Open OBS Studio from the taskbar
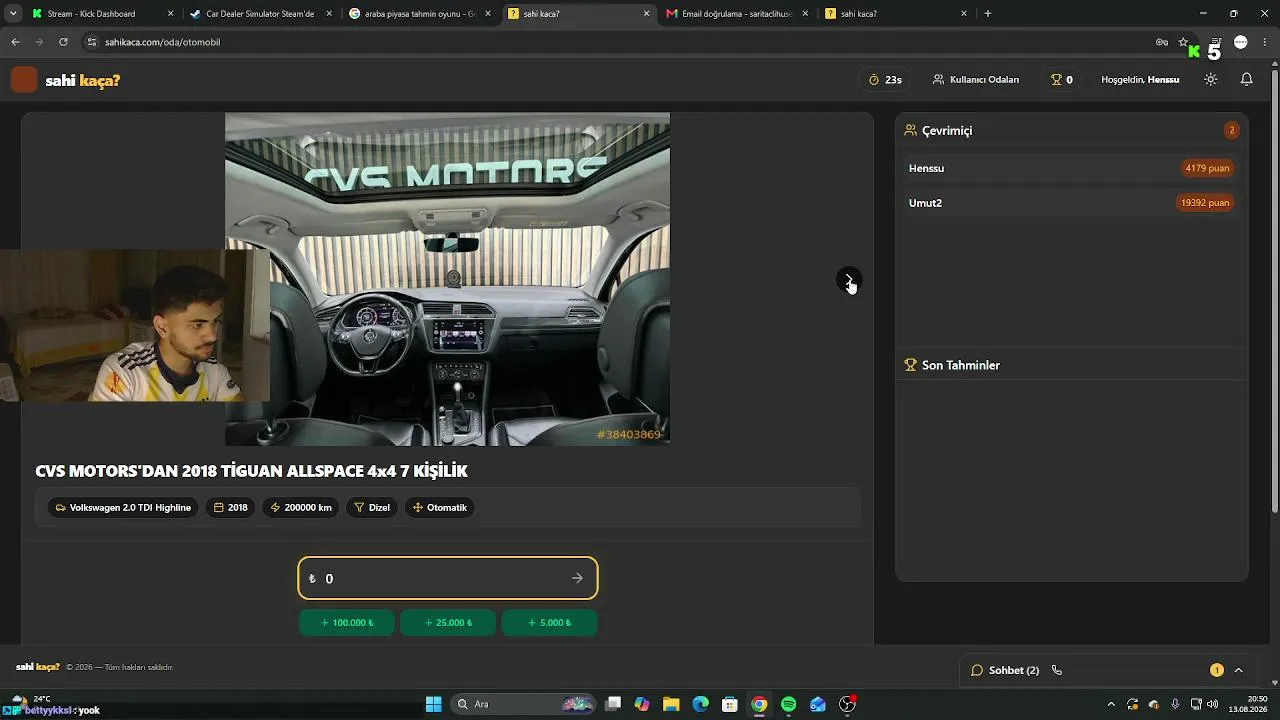 tap(847, 704)
